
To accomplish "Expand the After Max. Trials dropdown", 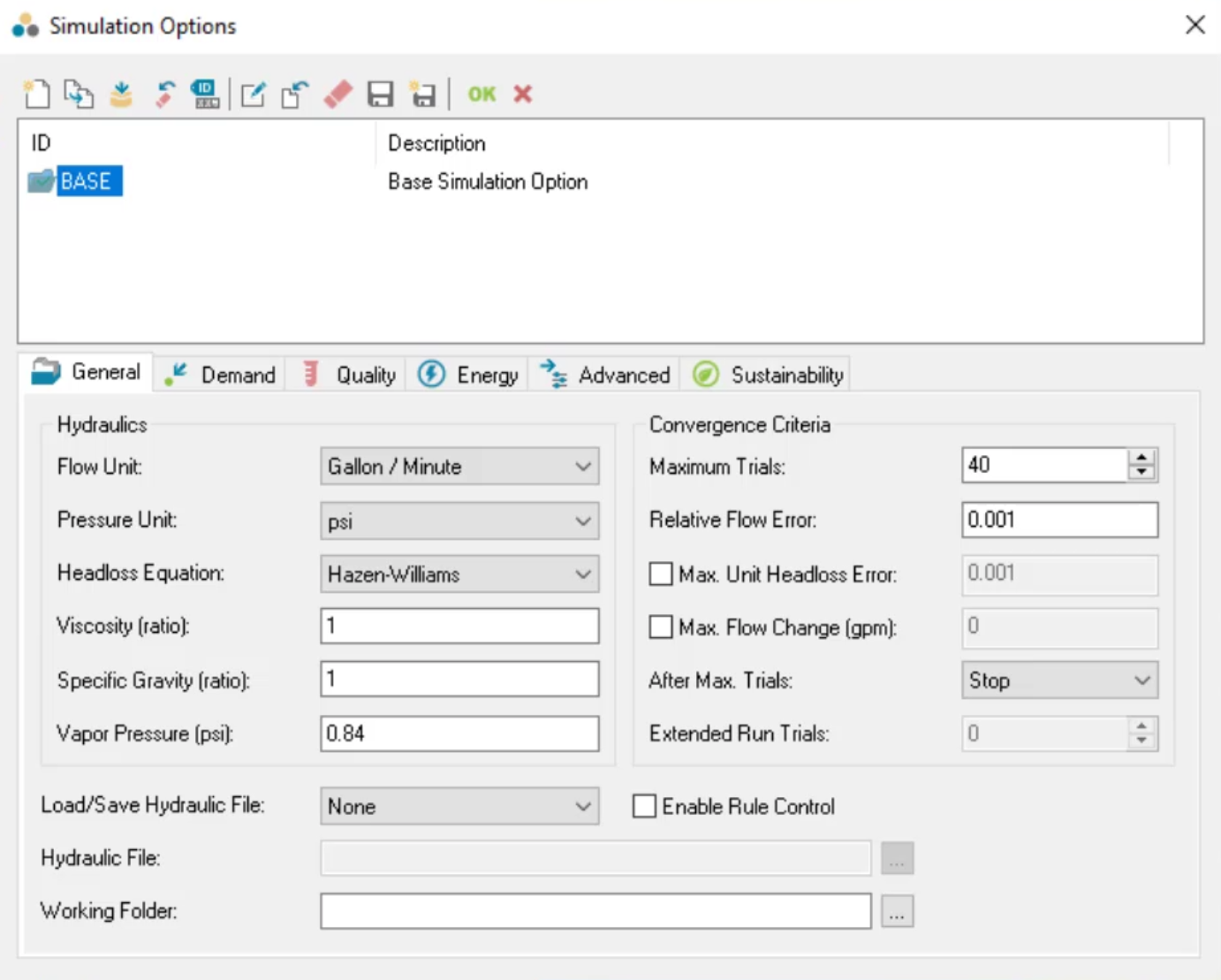I will (1059, 680).
